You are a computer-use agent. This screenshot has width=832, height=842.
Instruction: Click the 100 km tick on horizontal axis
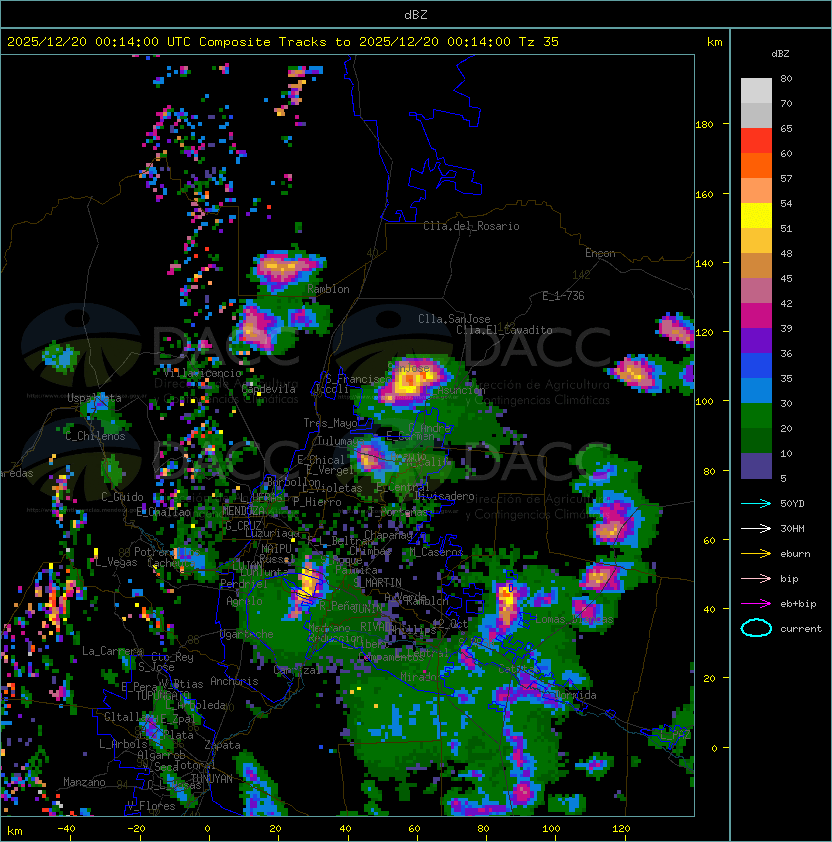pyautogui.click(x=552, y=828)
